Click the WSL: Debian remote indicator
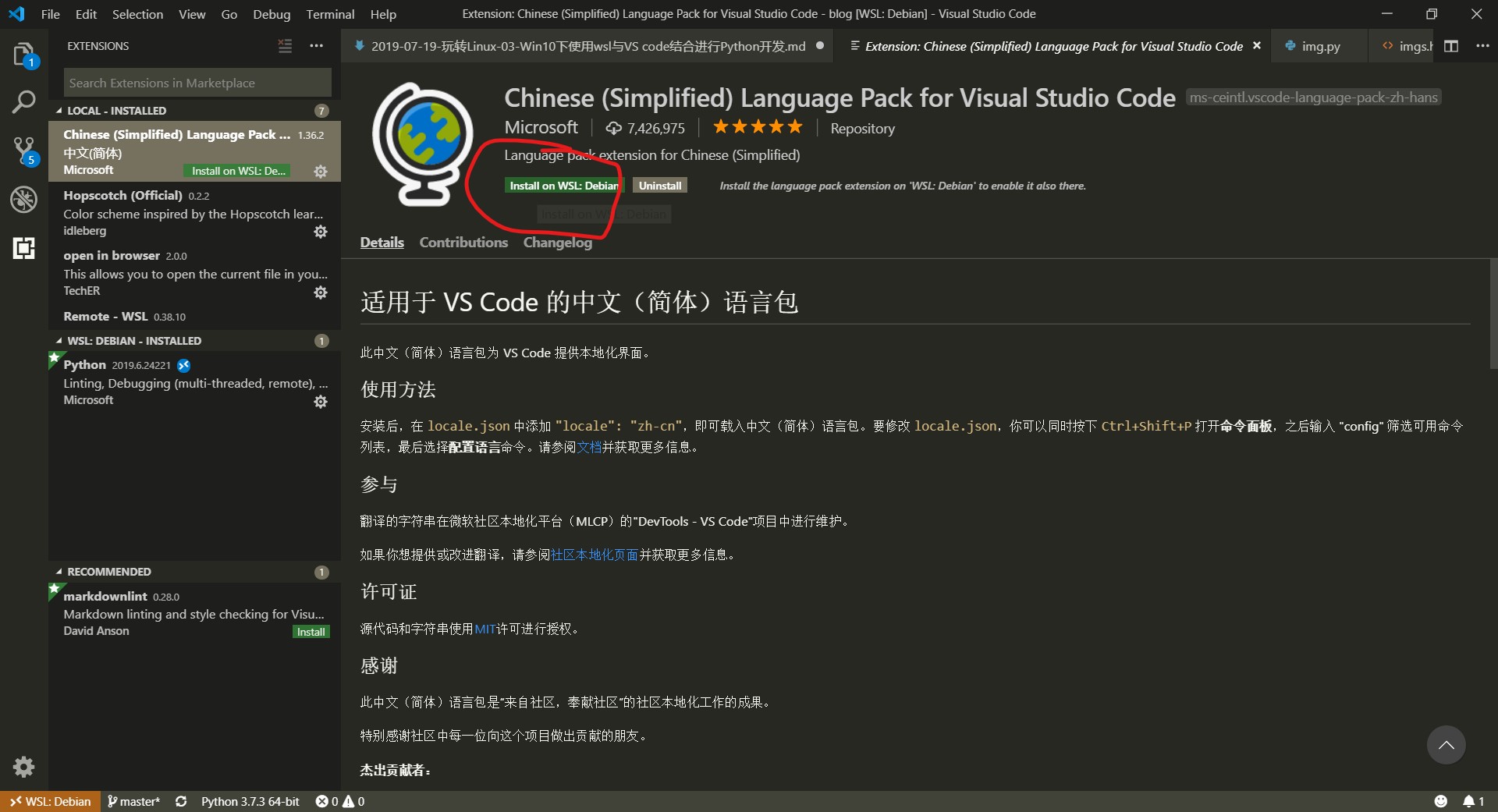The image size is (1498, 812). pos(51,801)
